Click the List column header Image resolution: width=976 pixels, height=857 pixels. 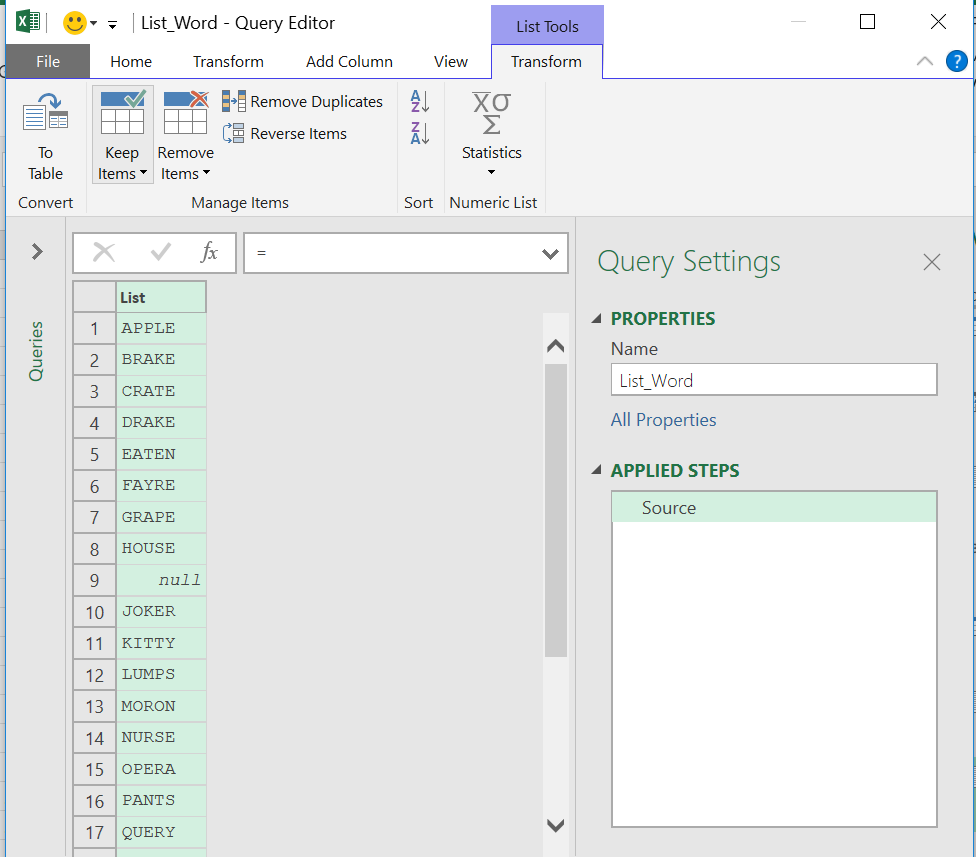[161, 297]
